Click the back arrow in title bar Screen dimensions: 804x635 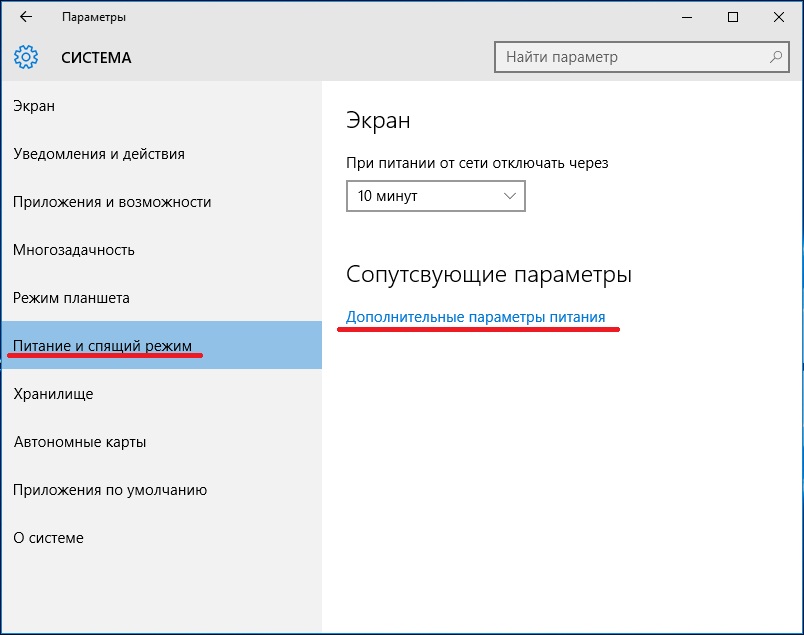[26, 17]
